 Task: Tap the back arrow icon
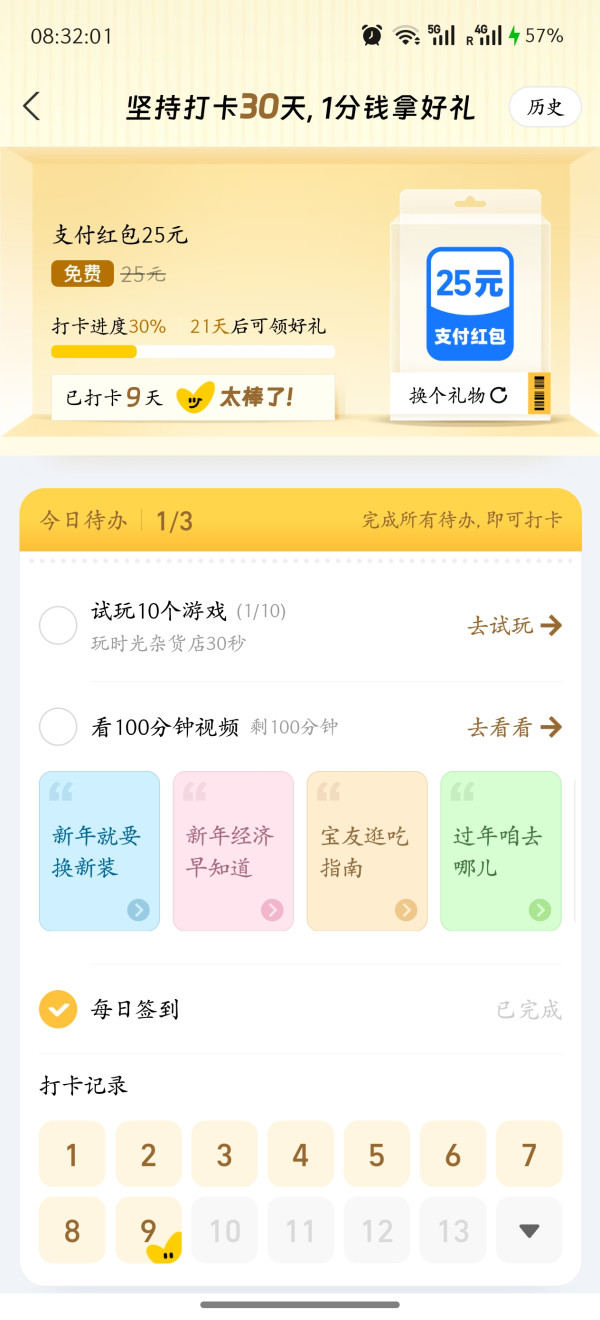point(32,106)
